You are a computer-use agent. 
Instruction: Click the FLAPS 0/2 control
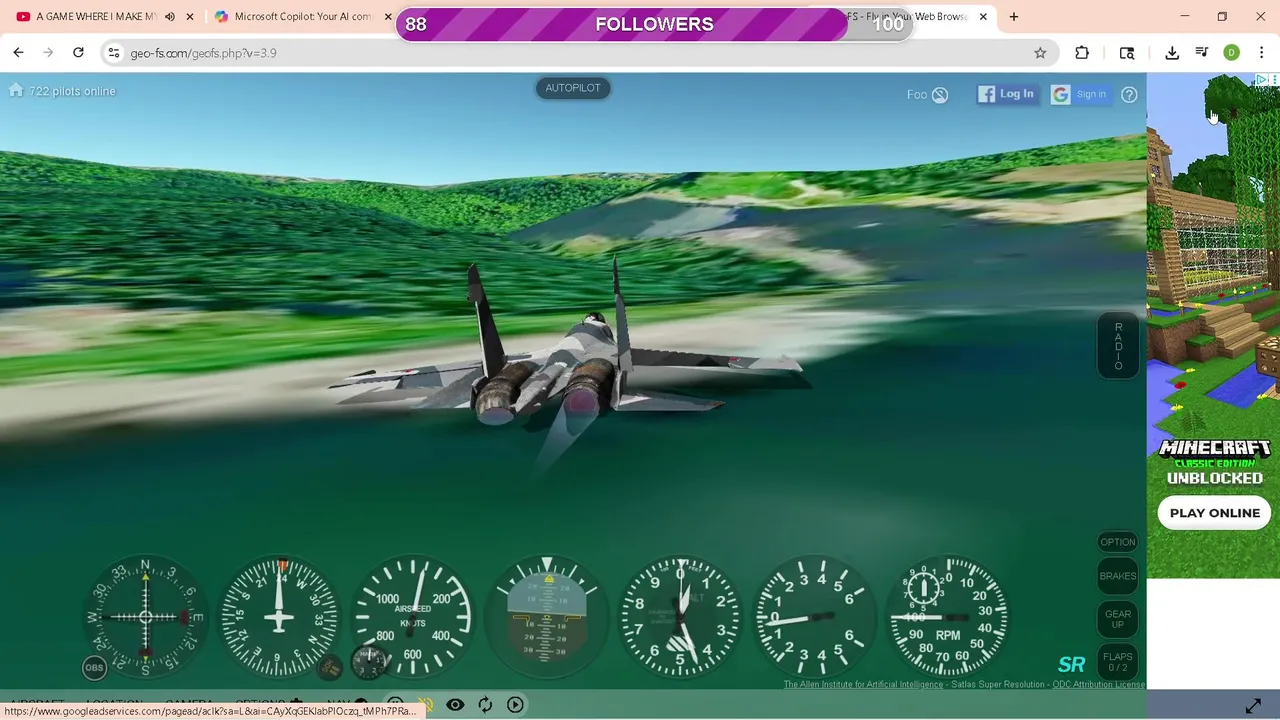click(x=1117, y=662)
